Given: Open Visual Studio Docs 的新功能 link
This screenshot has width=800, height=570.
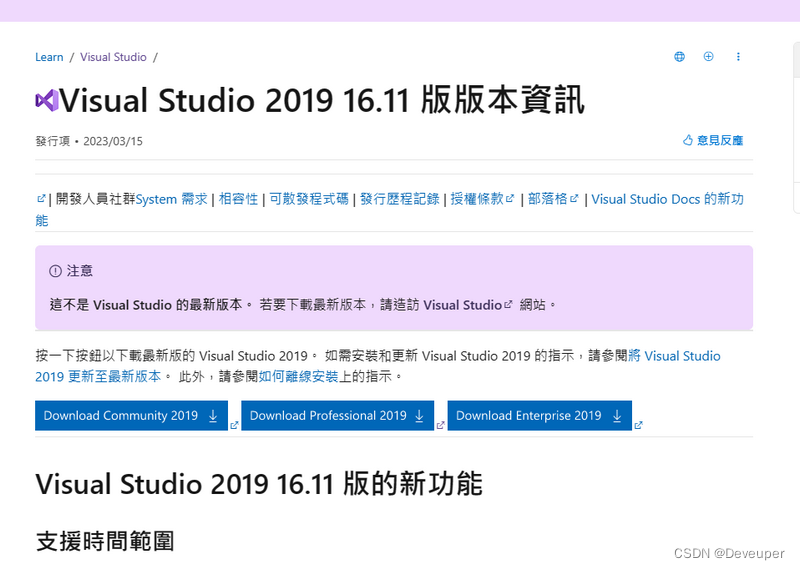Looking at the screenshot, I should coord(667,199).
